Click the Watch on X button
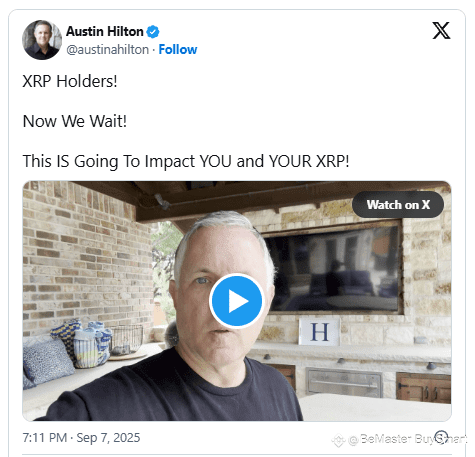 [398, 205]
